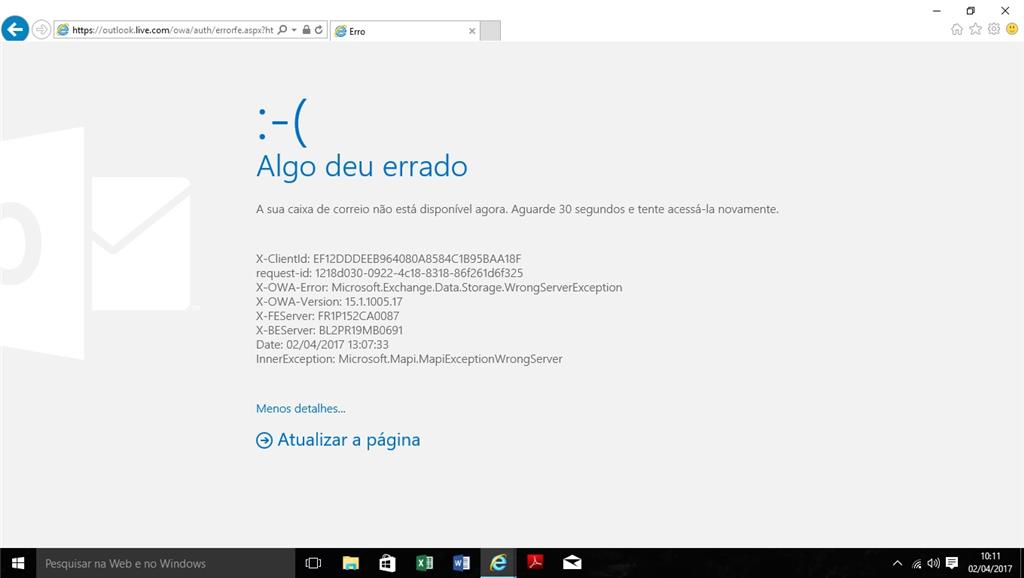Open a new blank tab

click(x=490, y=31)
